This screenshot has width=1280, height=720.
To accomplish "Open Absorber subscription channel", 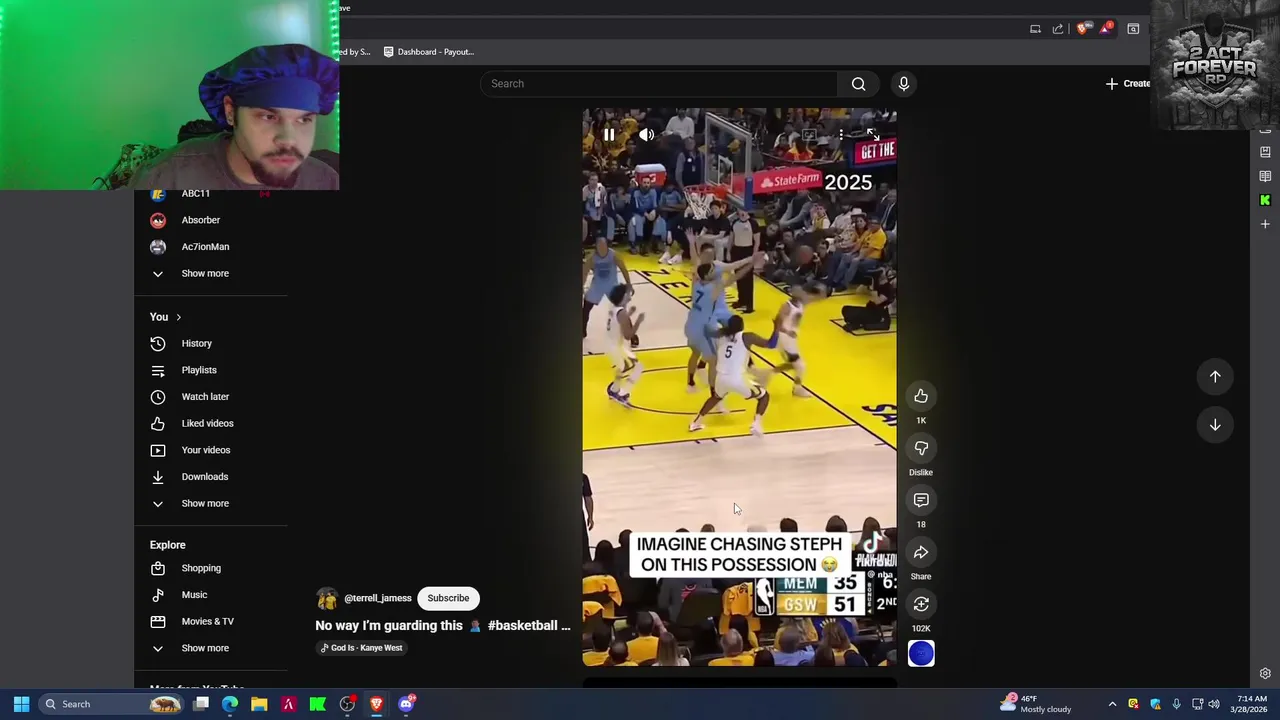I will (x=200, y=220).
